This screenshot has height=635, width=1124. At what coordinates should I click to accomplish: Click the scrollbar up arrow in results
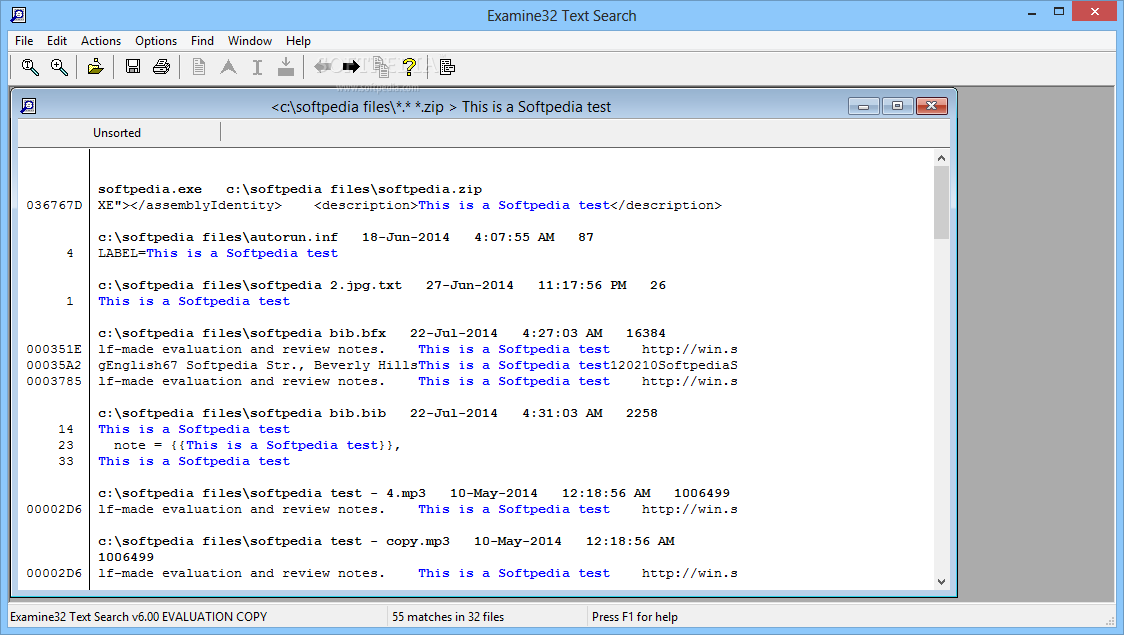point(941,158)
